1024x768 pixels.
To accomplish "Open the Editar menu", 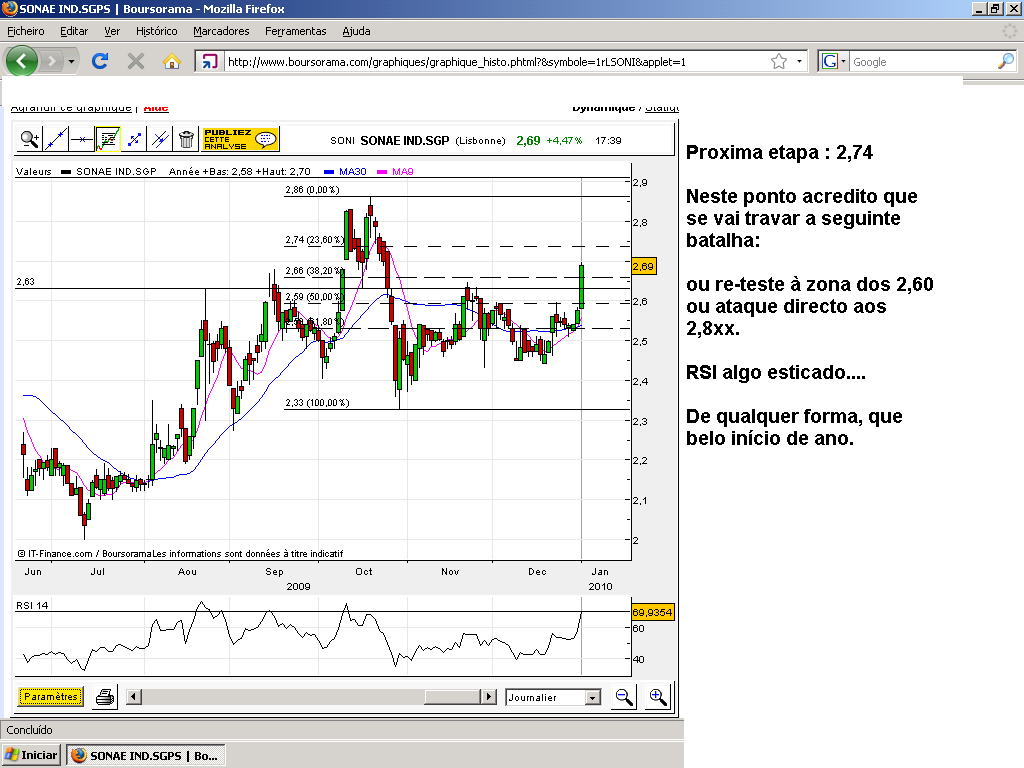I will [74, 31].
